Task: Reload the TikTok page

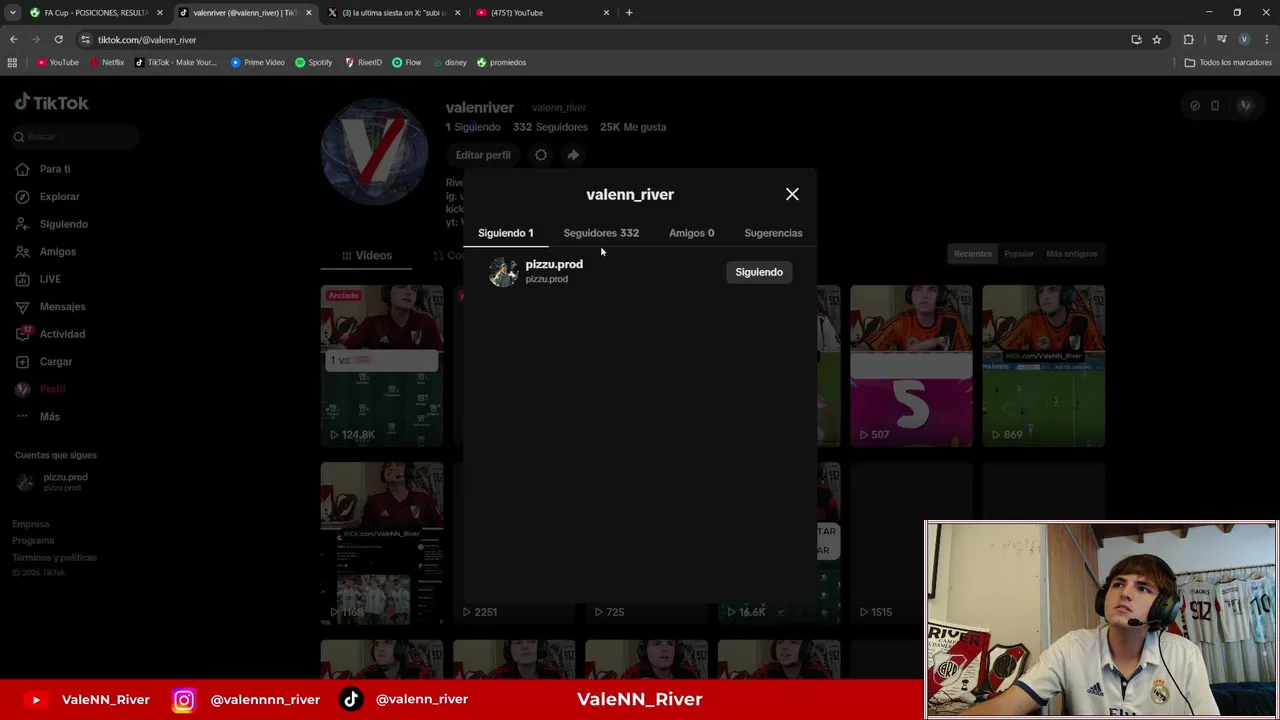Action: point(59,40)
